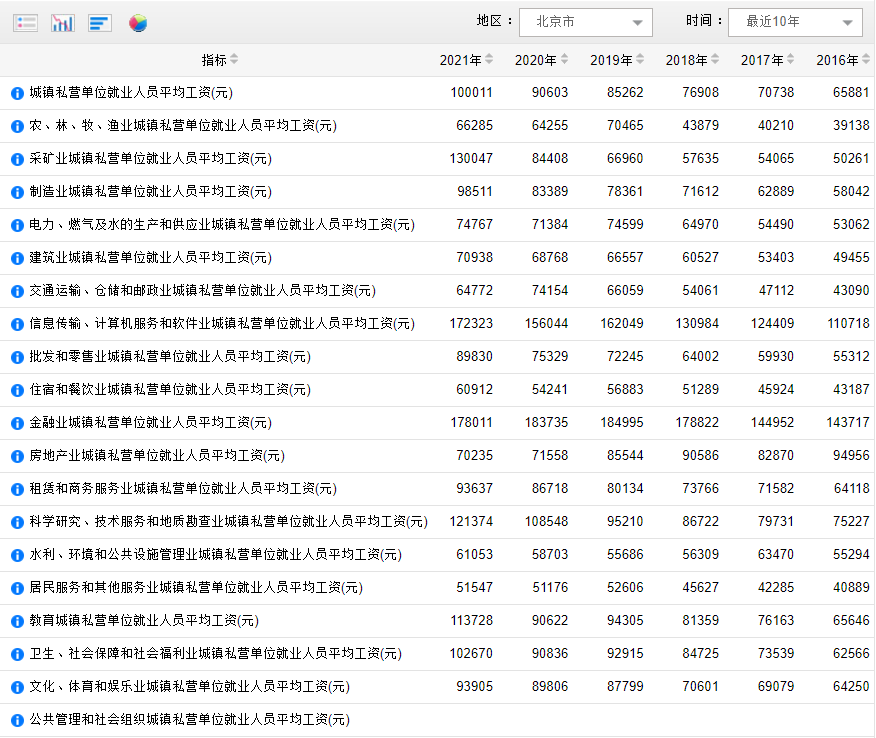Sort by the 2020年 column

[541, 60]
